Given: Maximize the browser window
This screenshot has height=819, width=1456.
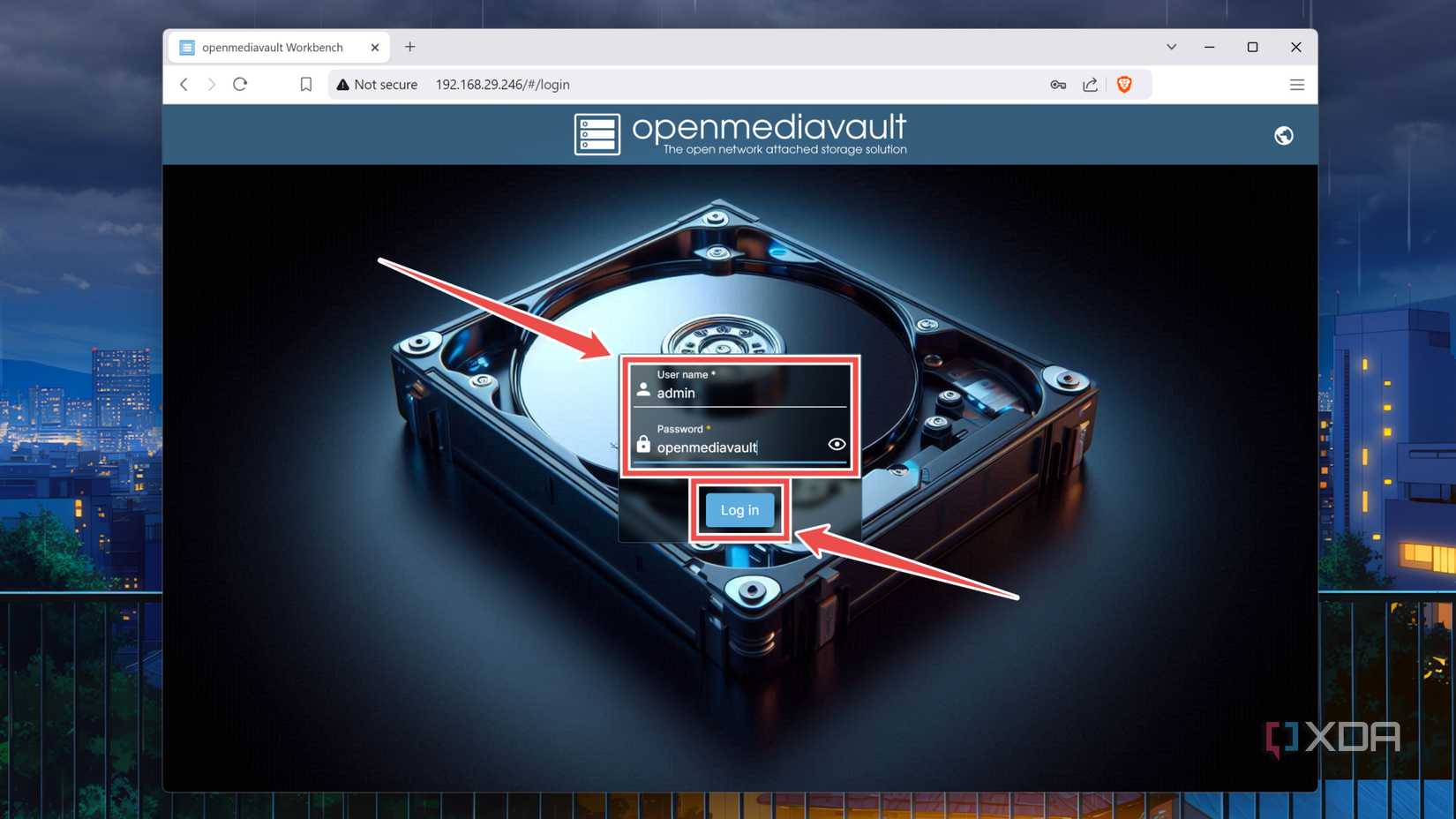Looking at the screenshot, I should coord(1252,47).
